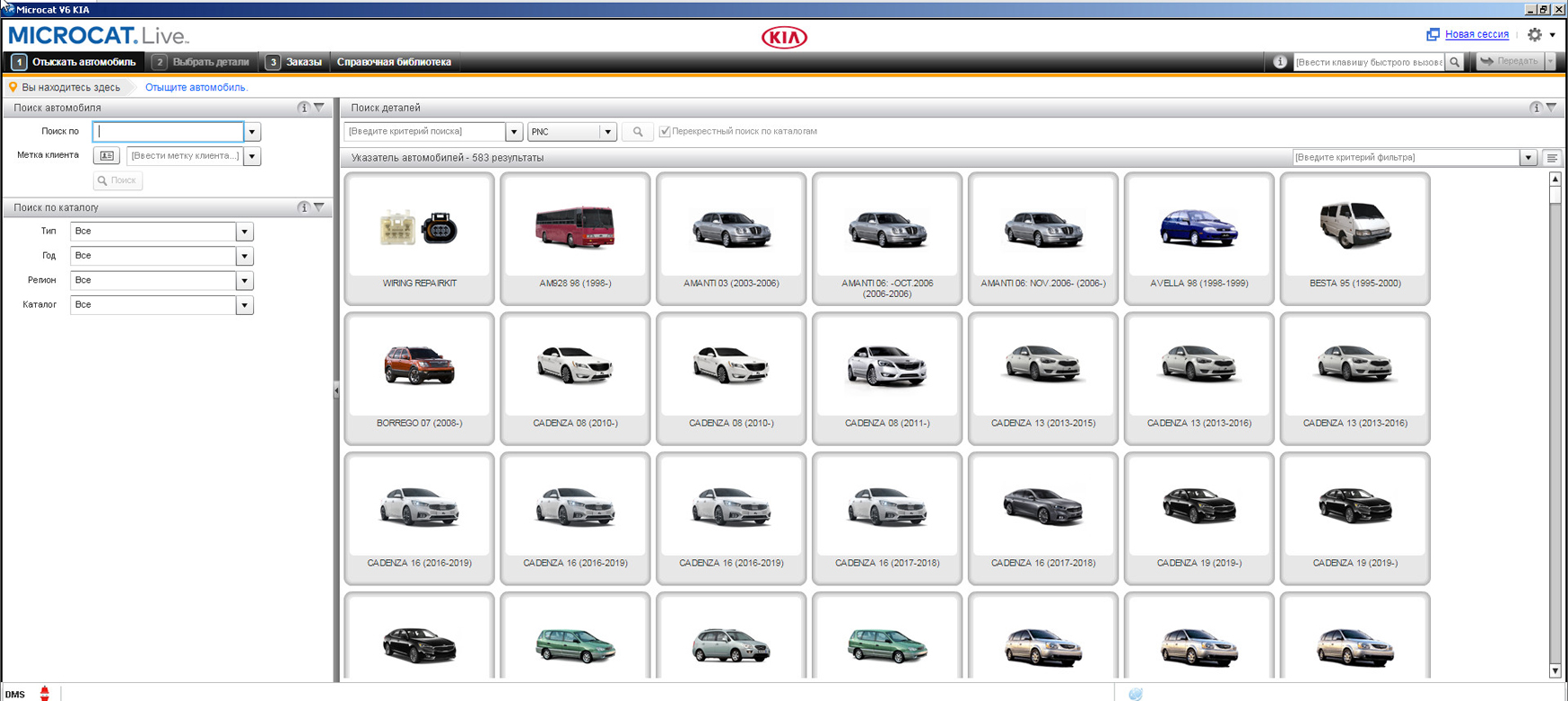Click the hotkey search magnifier icon
1568x701 pixels.
[1455, 62]
